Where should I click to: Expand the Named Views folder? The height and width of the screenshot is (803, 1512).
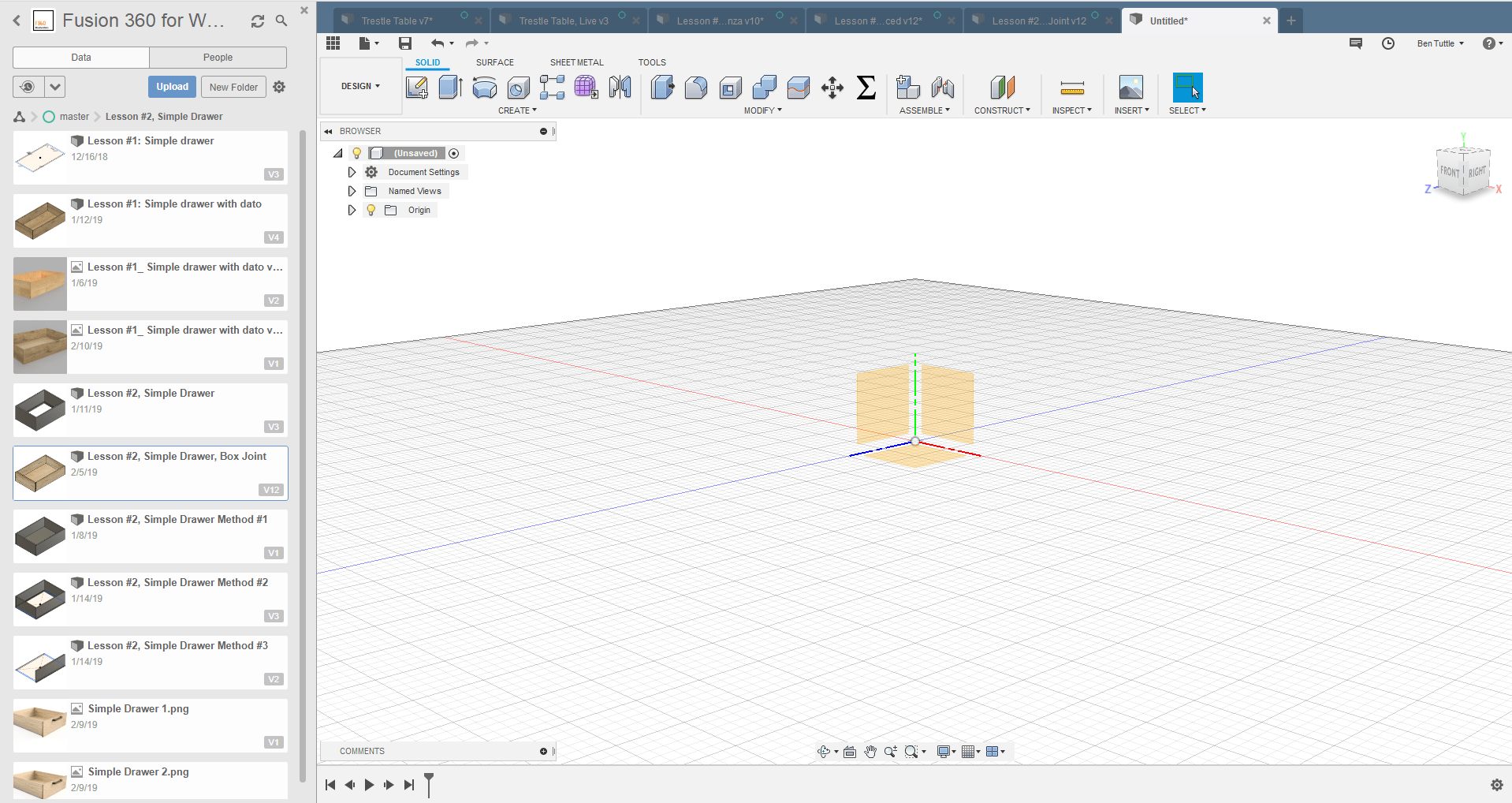352,191
